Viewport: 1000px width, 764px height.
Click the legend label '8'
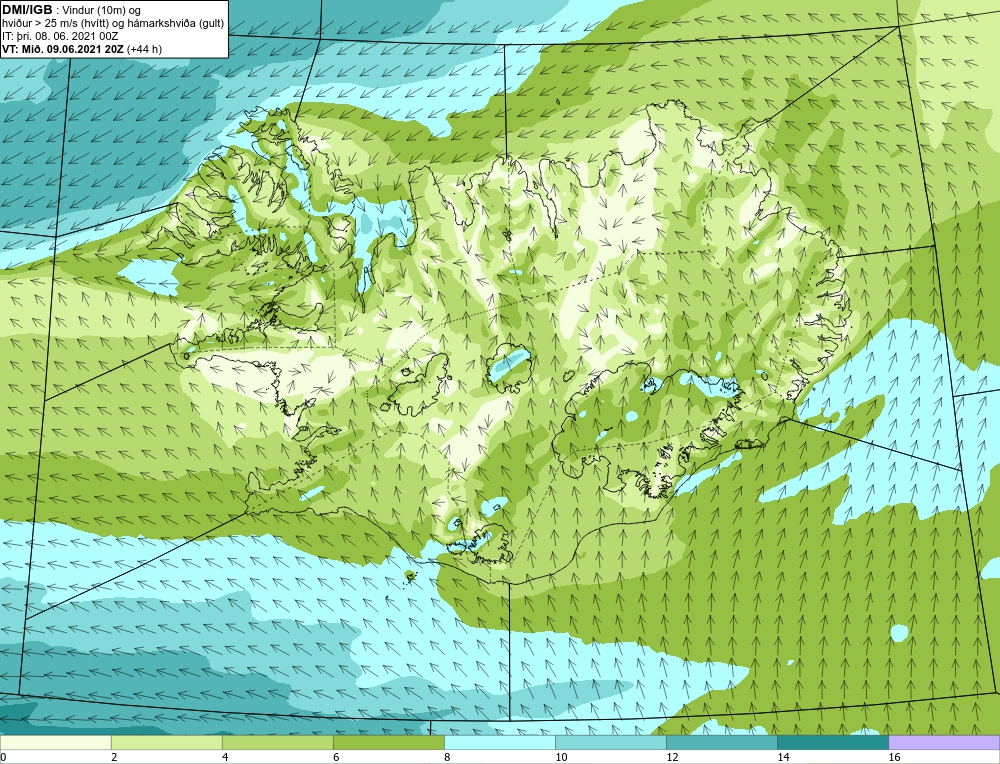447,757
